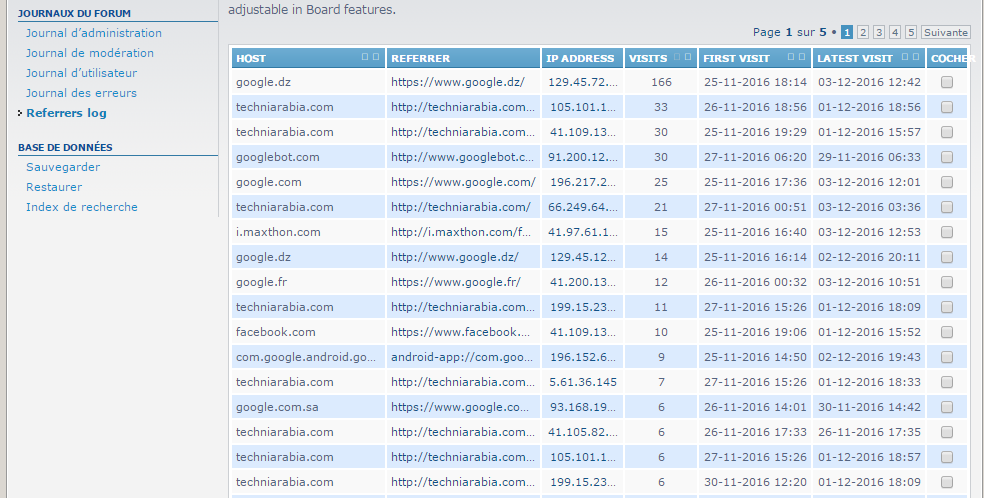Image resolution: width=984 pixels, height=498 pixels.
Task: Click the left sort icon in Latest Visit header
Action: click(x=905, y=57)
